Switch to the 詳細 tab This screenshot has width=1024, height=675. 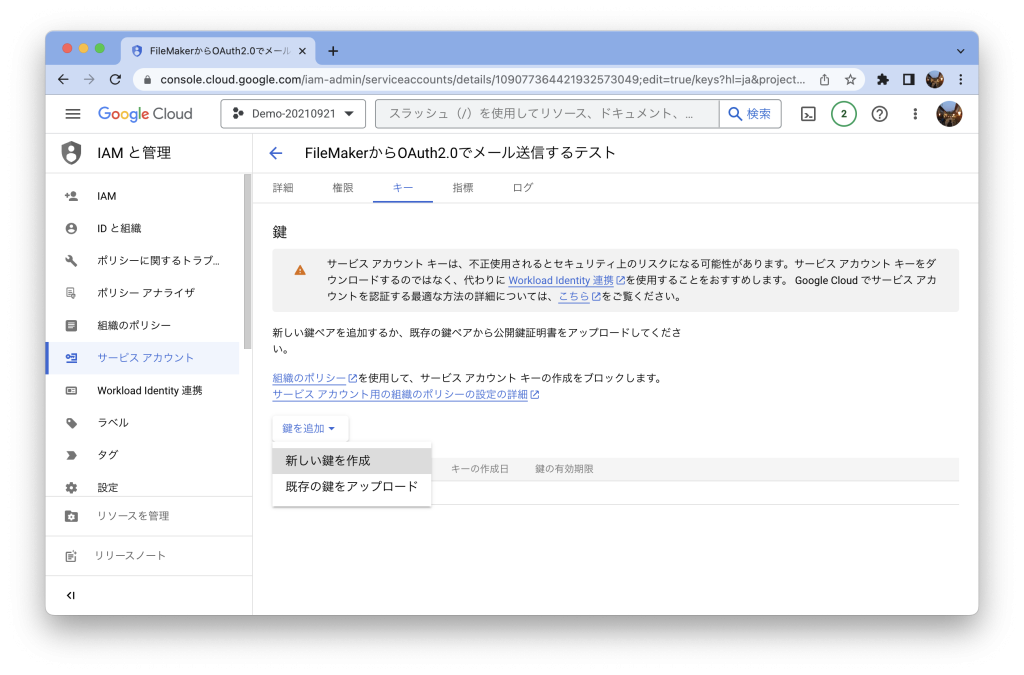pos(283,188)
